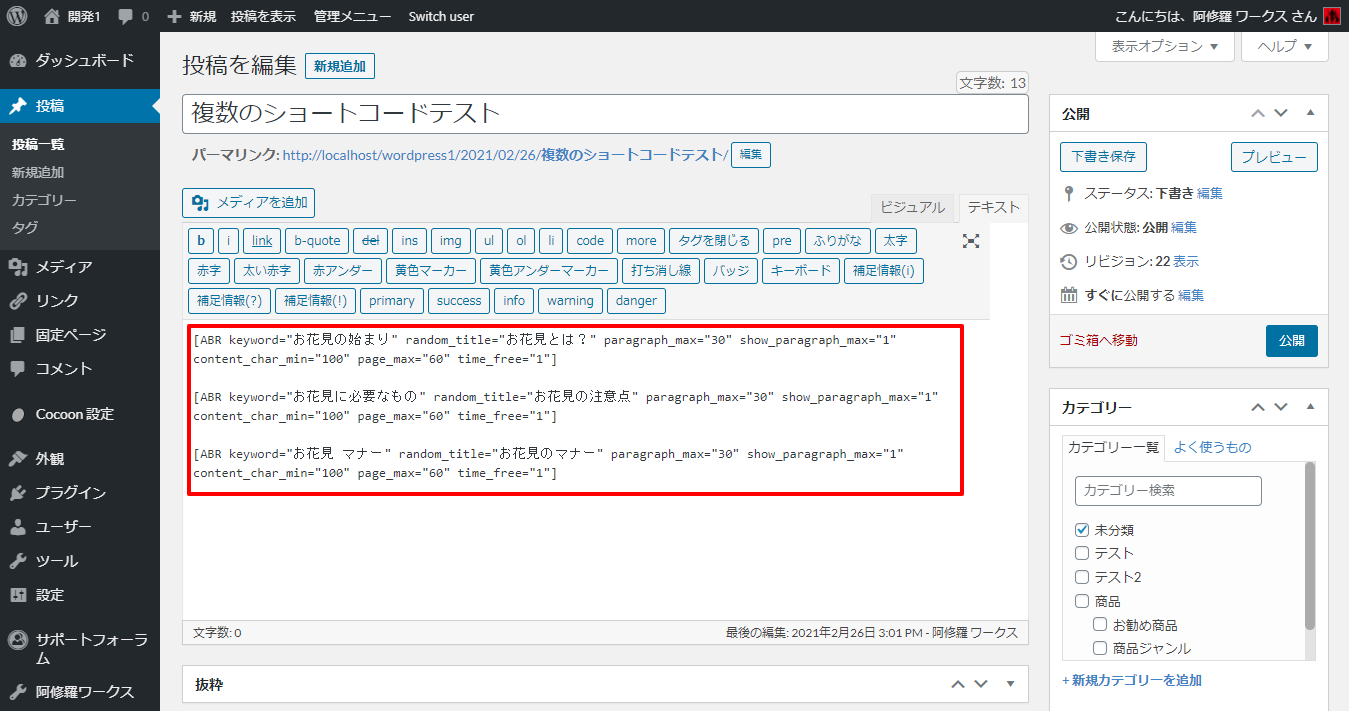Click 黄色マーカー quicktag button
The image size is (1349, 711).
tap(430, 270)
